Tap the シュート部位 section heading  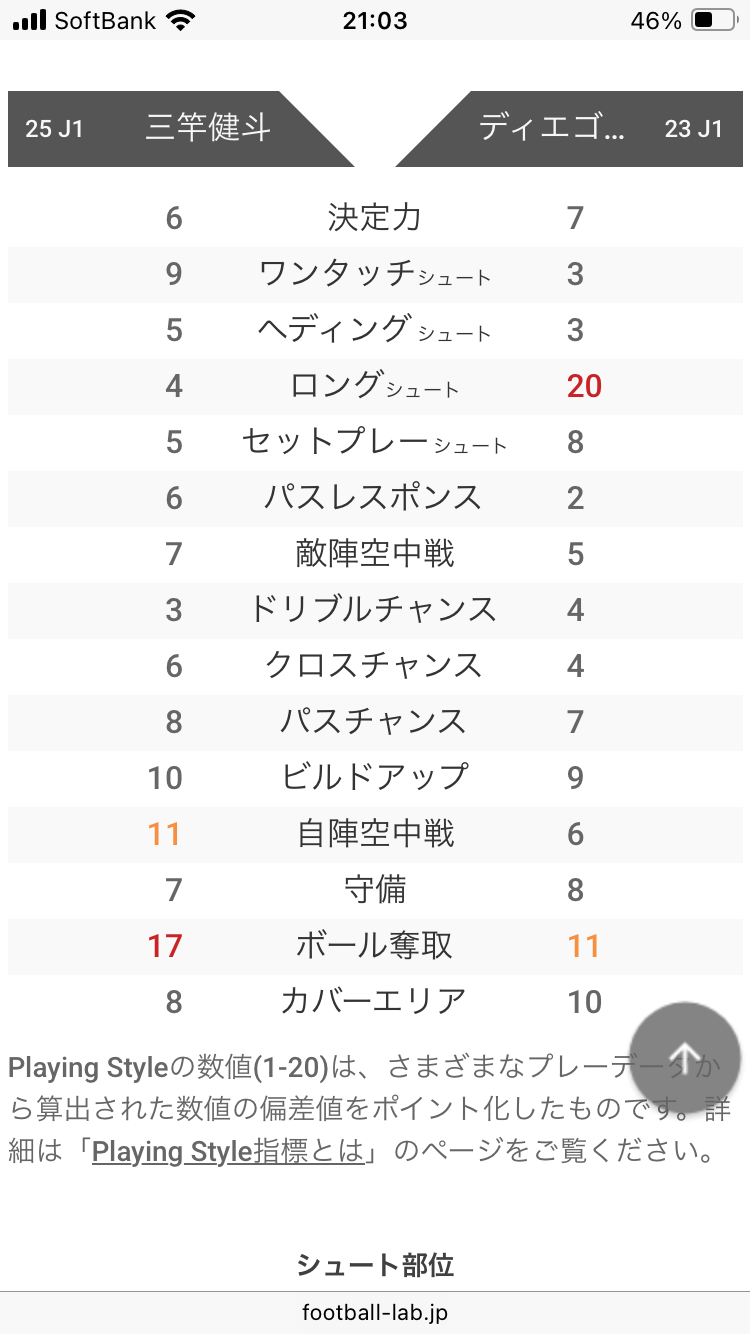375,1265
